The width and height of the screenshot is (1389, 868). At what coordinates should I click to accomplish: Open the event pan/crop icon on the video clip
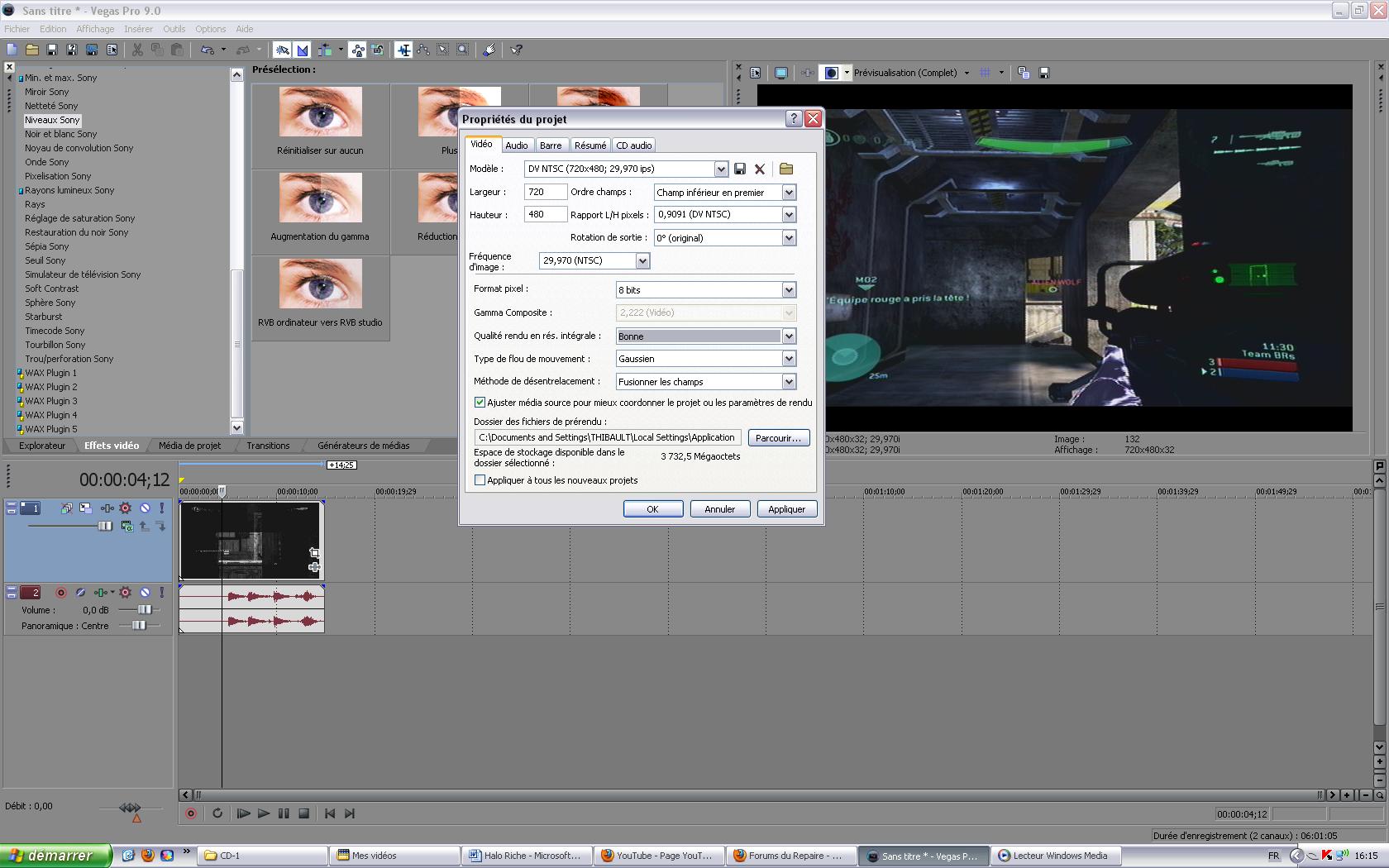point(314,552)
